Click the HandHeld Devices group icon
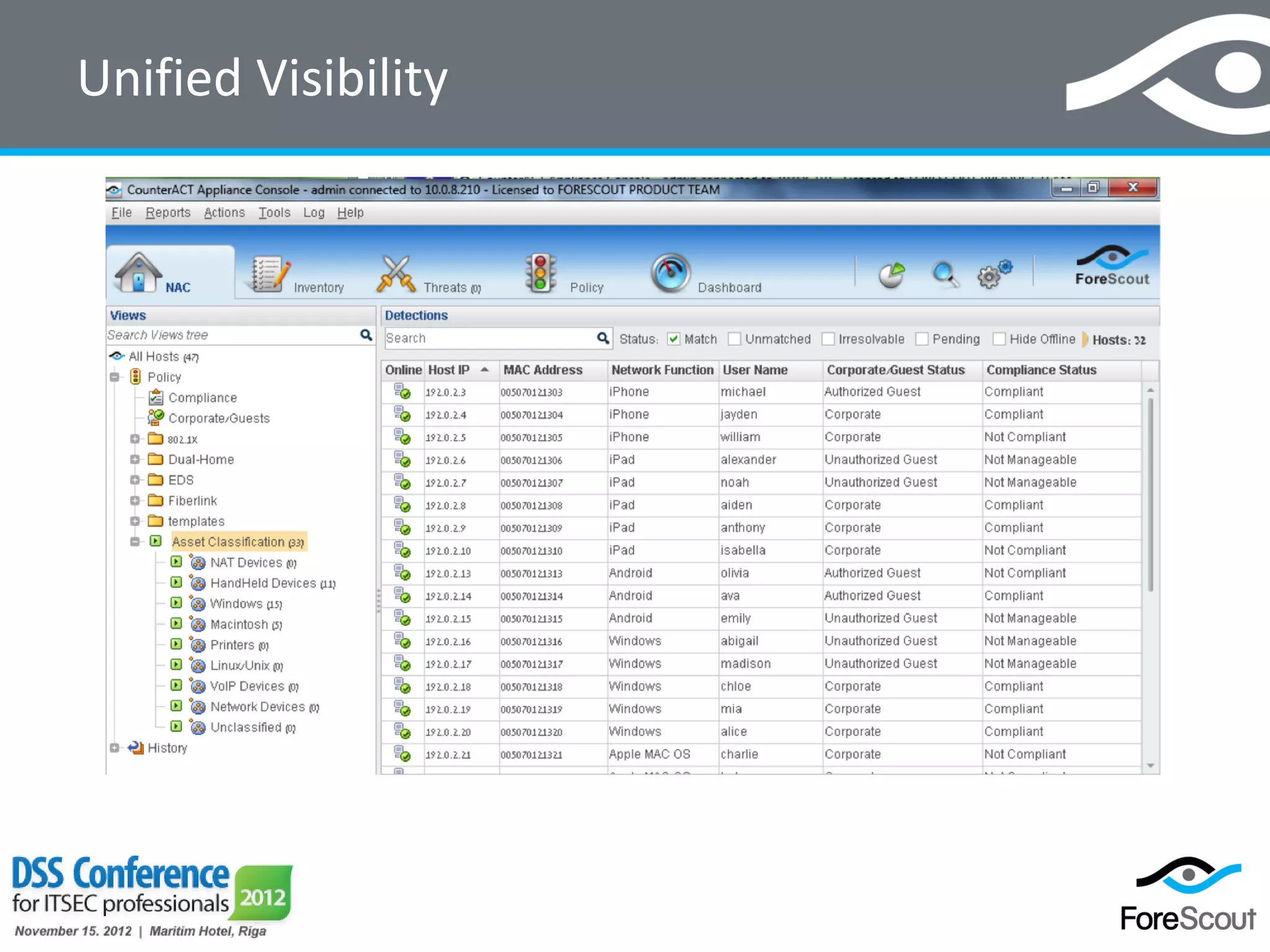The width and height of the screenshot is (1270, 952). click(197, 583)
